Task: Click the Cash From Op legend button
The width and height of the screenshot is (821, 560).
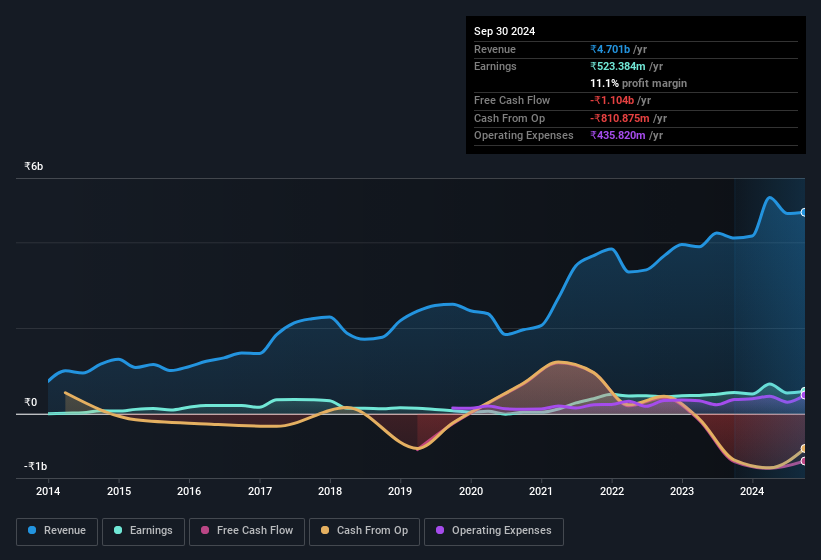Action: tap(366, 530)
